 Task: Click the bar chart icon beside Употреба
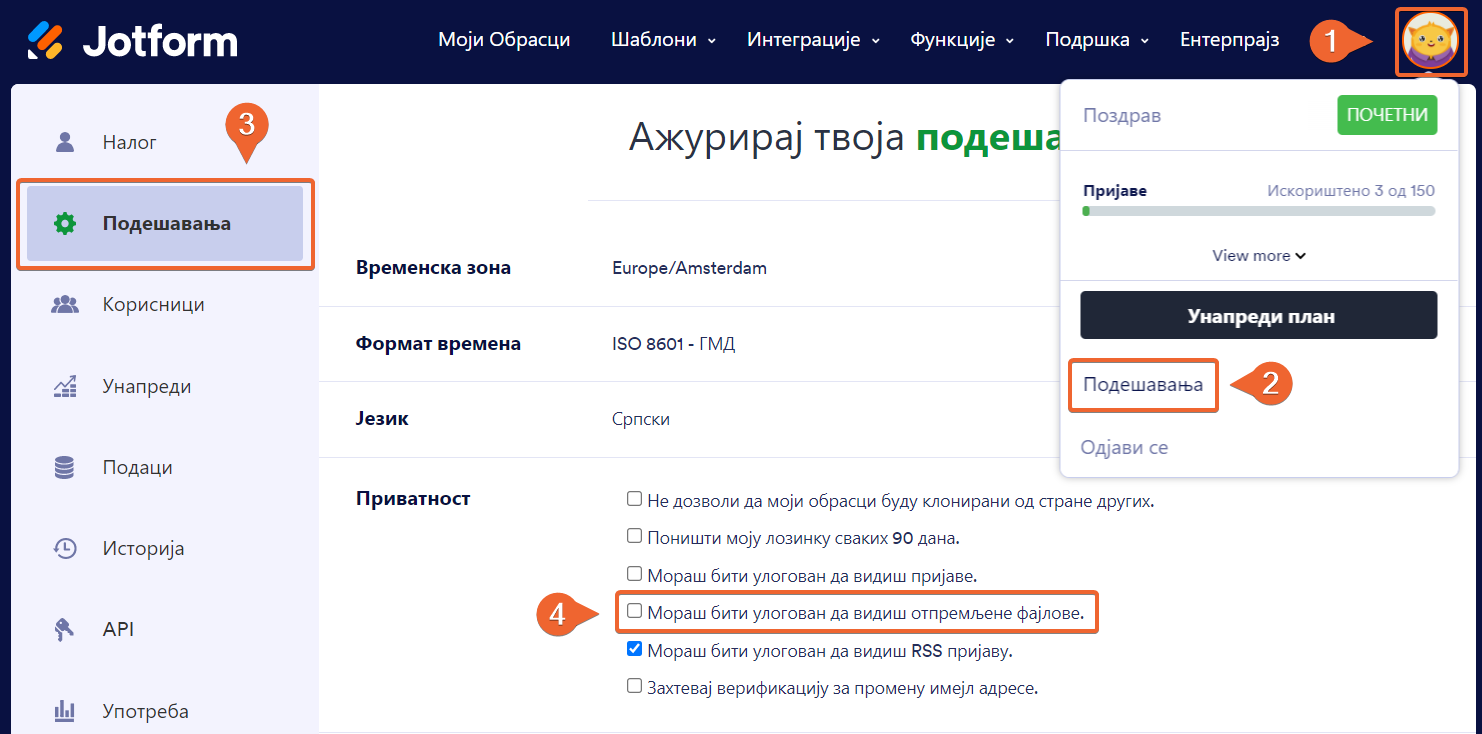65,711
